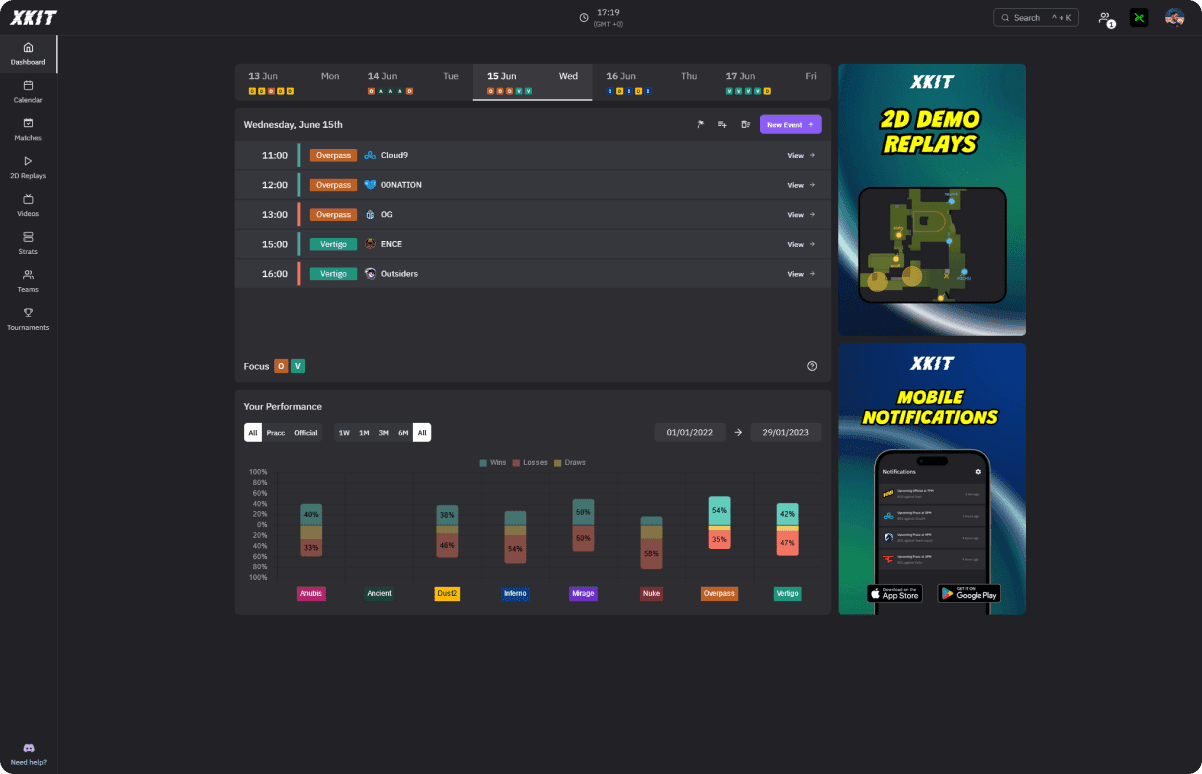Open the 2D Replays section
The width and height of the screenshot is (1202, 774).
coord(28,168)
